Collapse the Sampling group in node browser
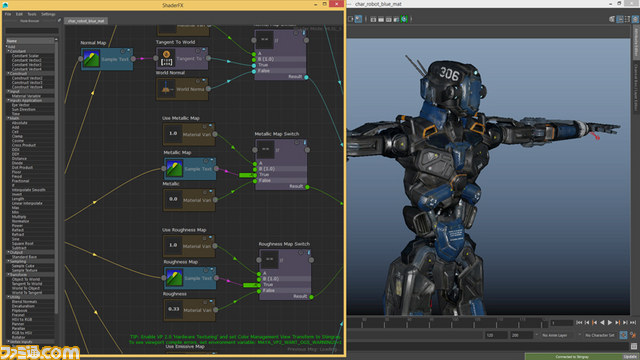 click(x=9, y=261)
